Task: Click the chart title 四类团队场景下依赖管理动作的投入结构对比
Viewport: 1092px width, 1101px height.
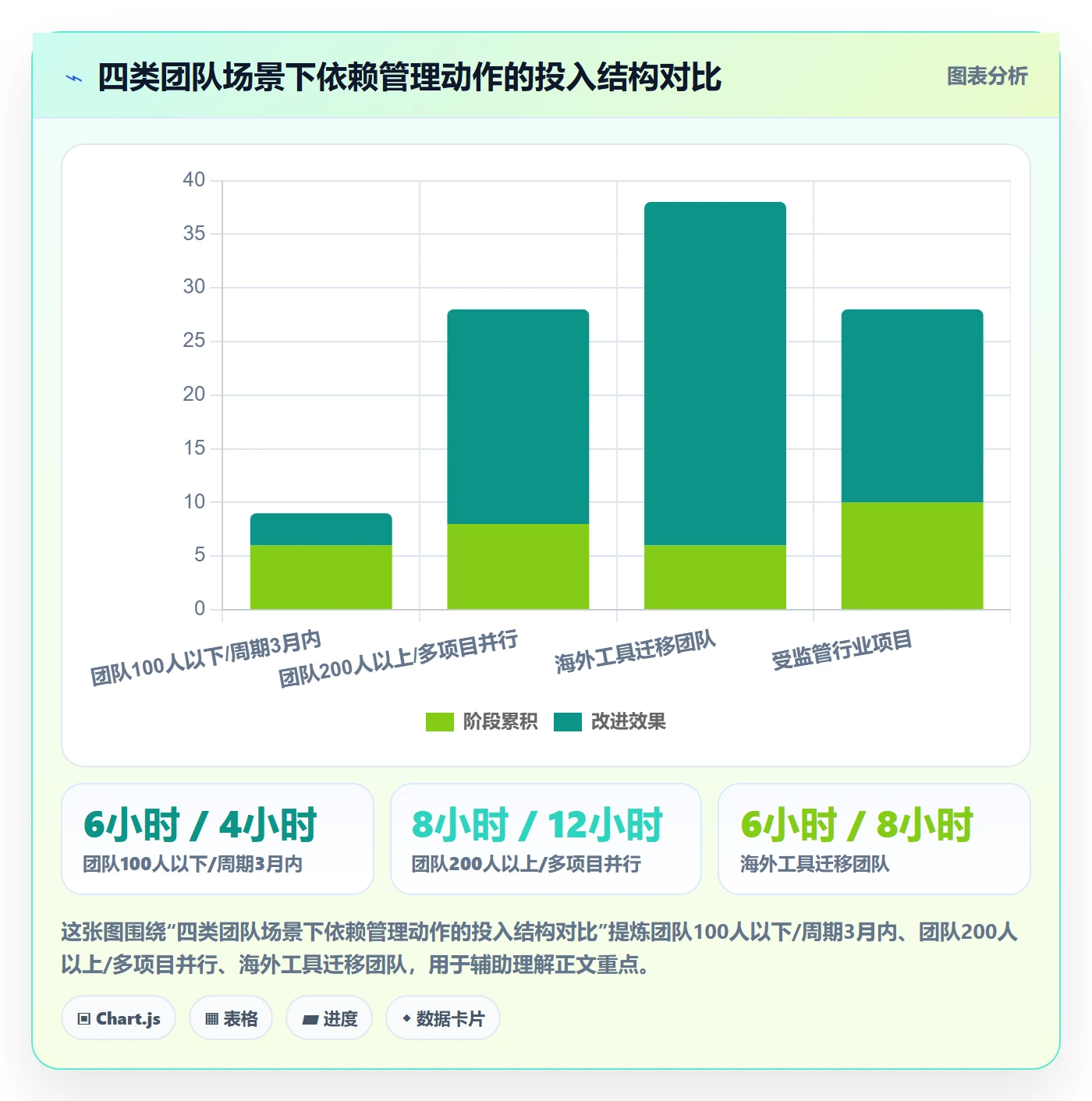Action: click(409, 77)
